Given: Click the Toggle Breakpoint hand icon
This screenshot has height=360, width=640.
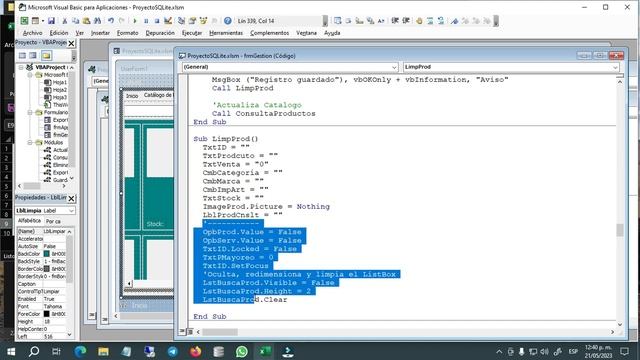Looking at the screenshot, I should 419,21.
